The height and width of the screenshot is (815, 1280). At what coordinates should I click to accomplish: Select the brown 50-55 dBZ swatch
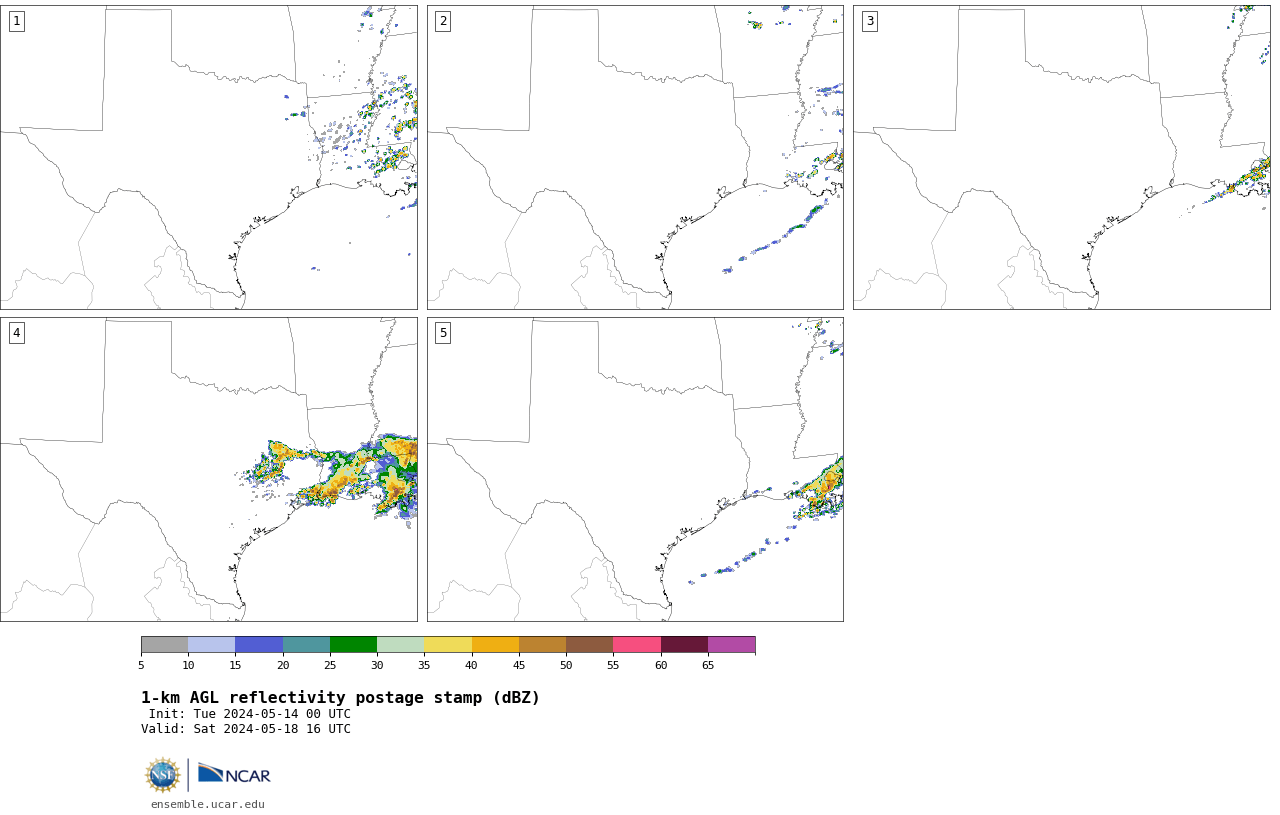(589, 644)
